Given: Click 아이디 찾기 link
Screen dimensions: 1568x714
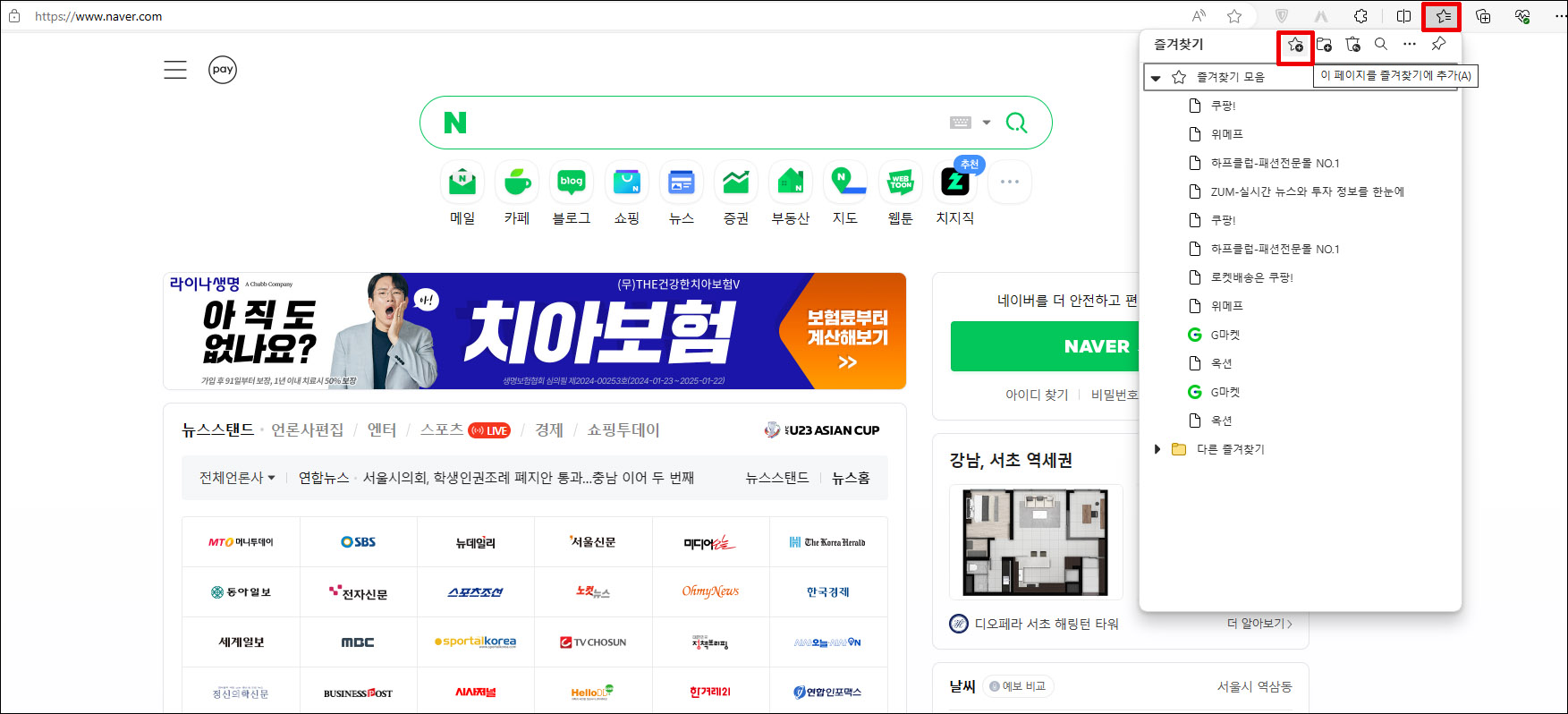Looking at the screenshot, I should (1037, 395).
